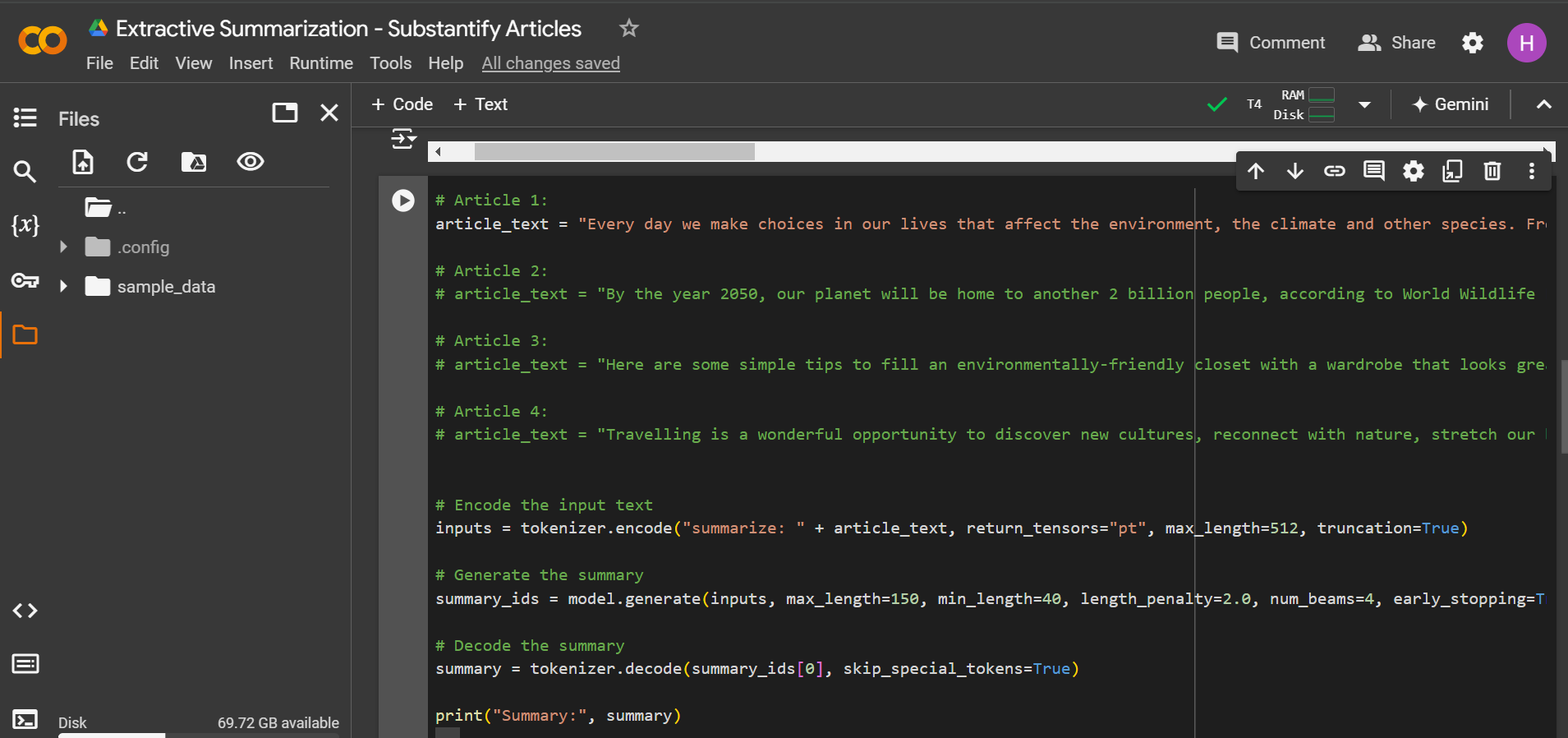This screenshot has width=1568, height=738.
Task: Share the notebook
Action: click(1396, 43)
